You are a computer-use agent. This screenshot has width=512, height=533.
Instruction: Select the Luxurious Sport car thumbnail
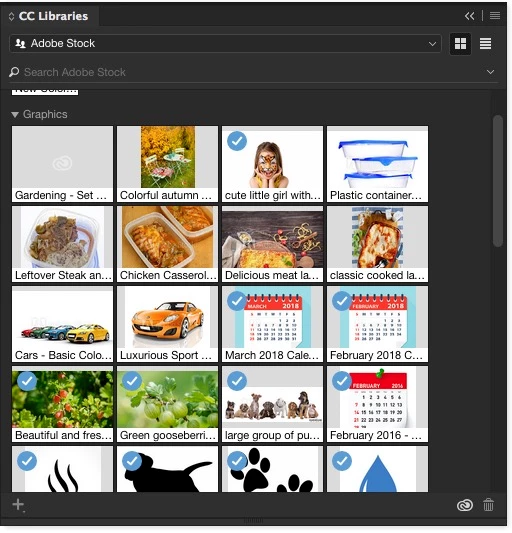(x=168, y=324)
